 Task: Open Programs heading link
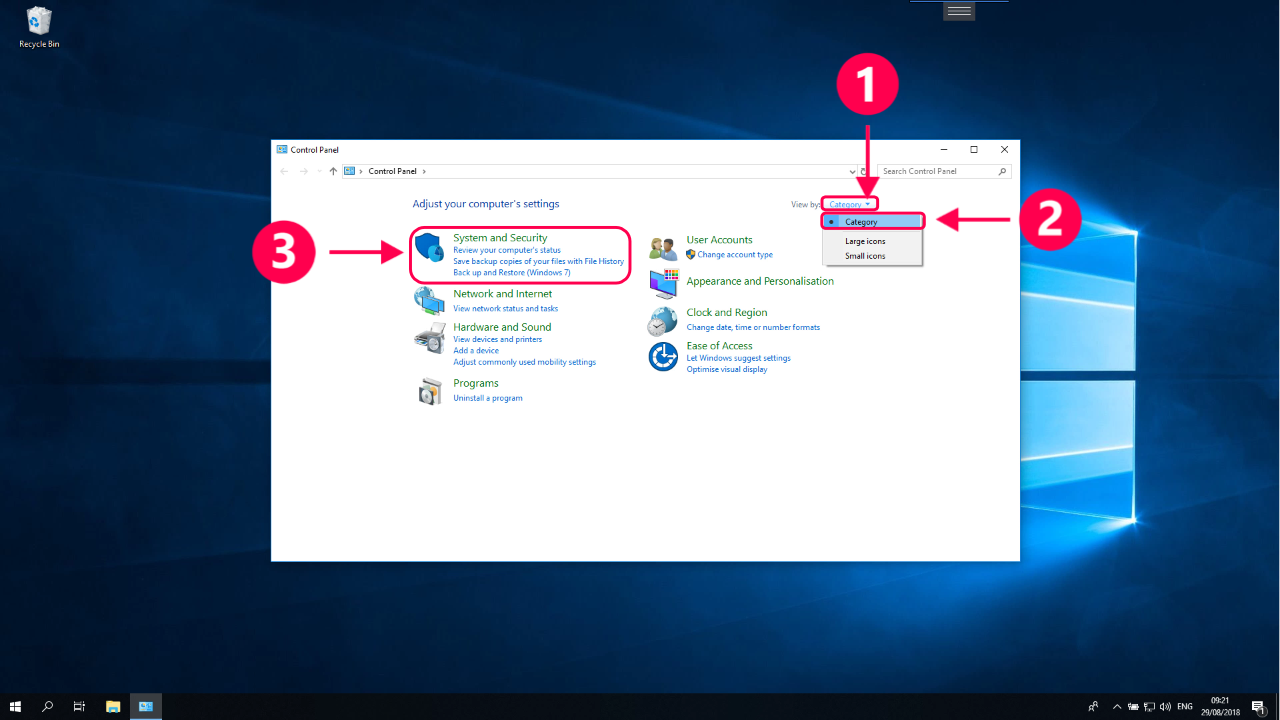tap(476, 383)
